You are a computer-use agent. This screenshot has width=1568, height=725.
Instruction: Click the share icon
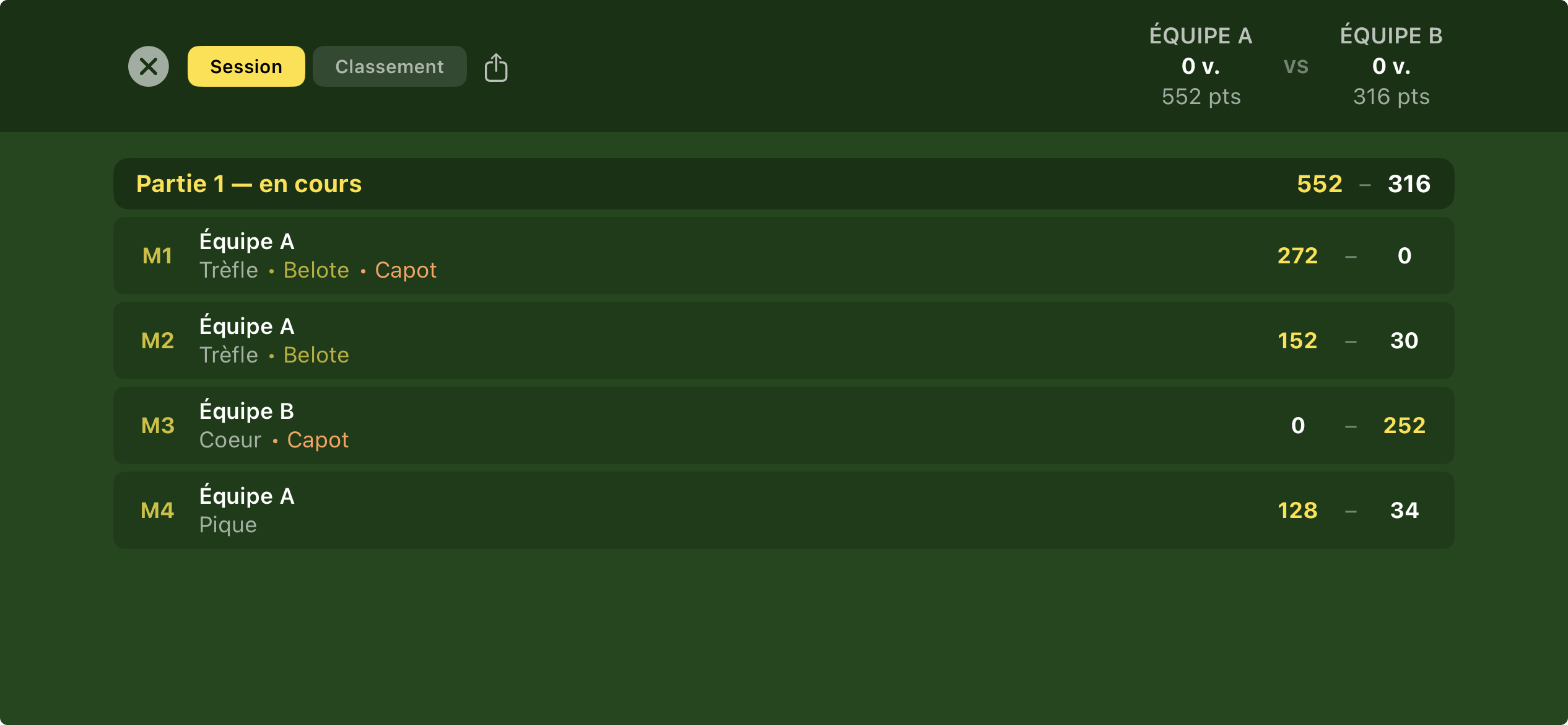[x=496, y=67]
